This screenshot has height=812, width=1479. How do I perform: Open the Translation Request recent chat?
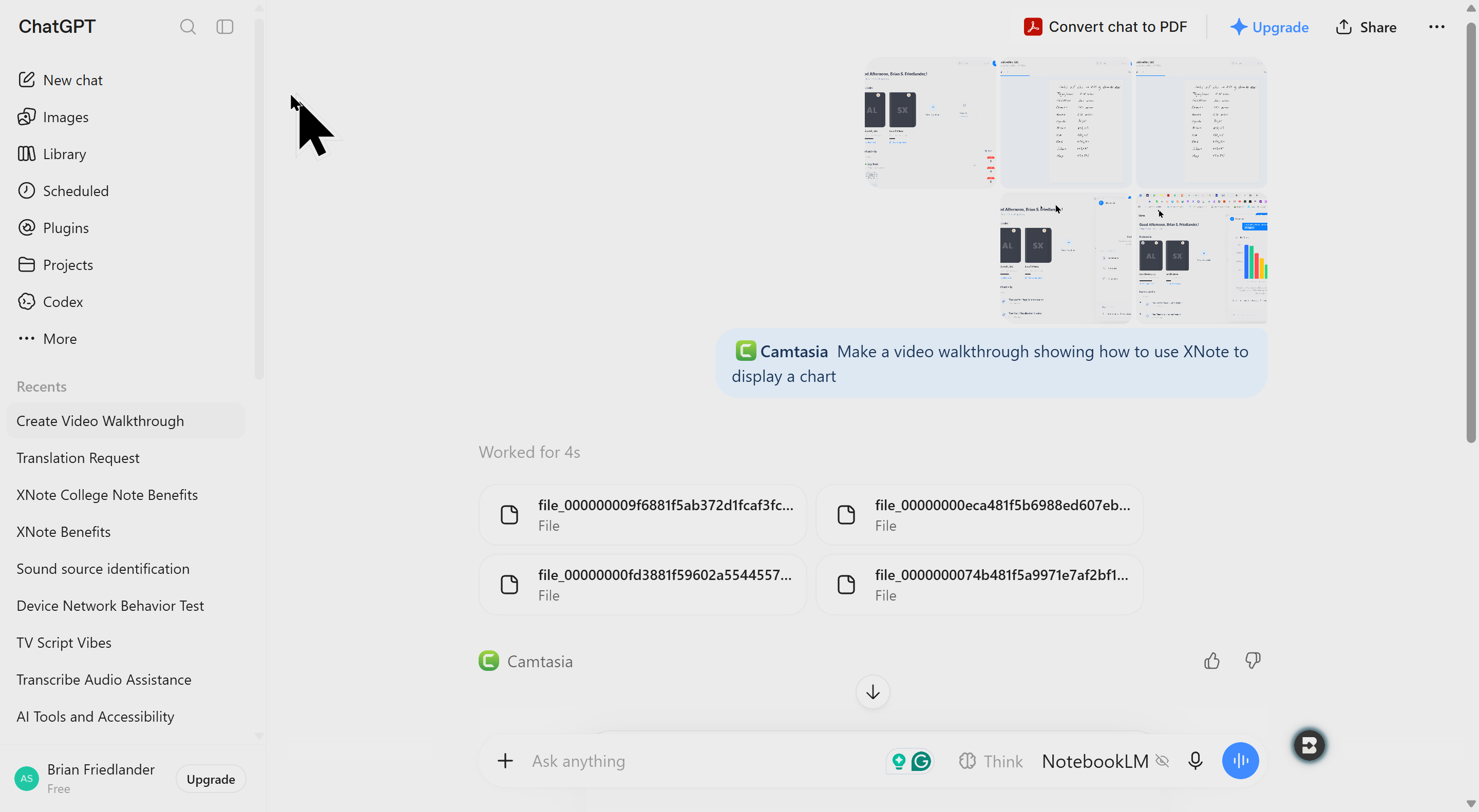point(78,458)
